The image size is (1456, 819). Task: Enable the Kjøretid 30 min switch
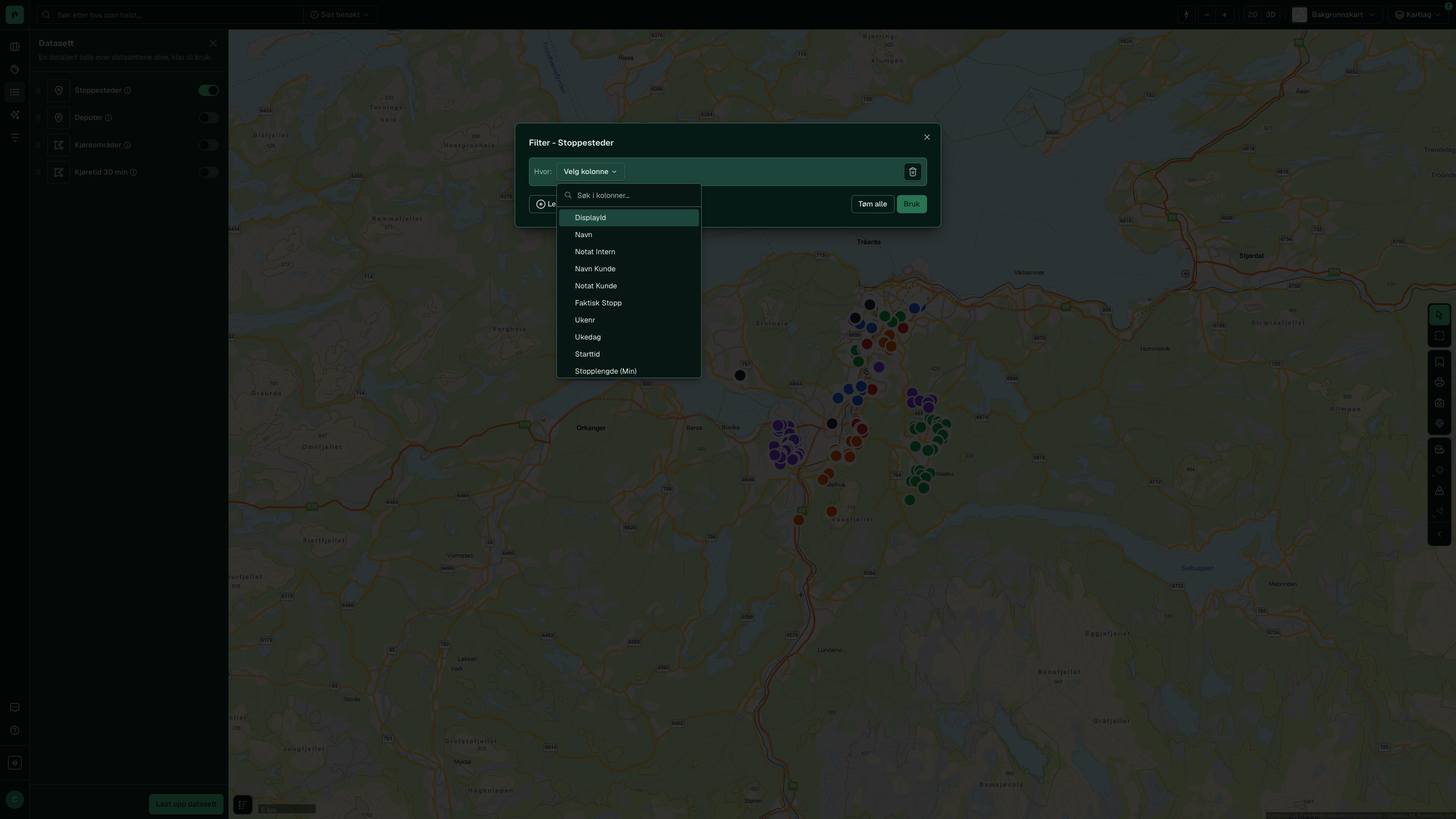[x=209, y=172]
